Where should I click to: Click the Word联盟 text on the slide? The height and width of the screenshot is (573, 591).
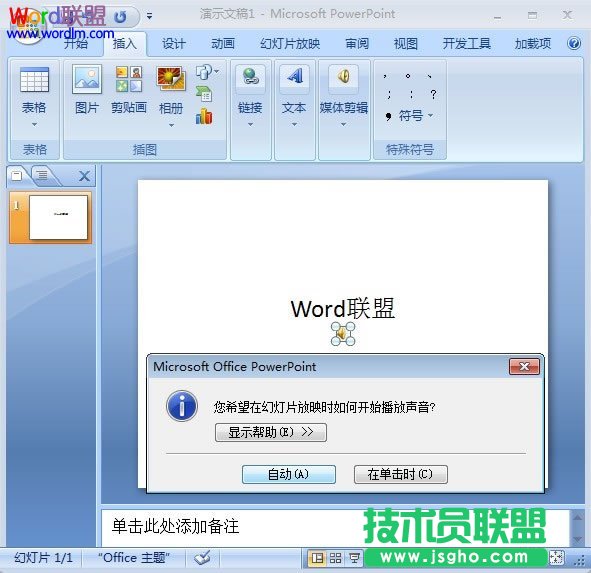[342, 308]
